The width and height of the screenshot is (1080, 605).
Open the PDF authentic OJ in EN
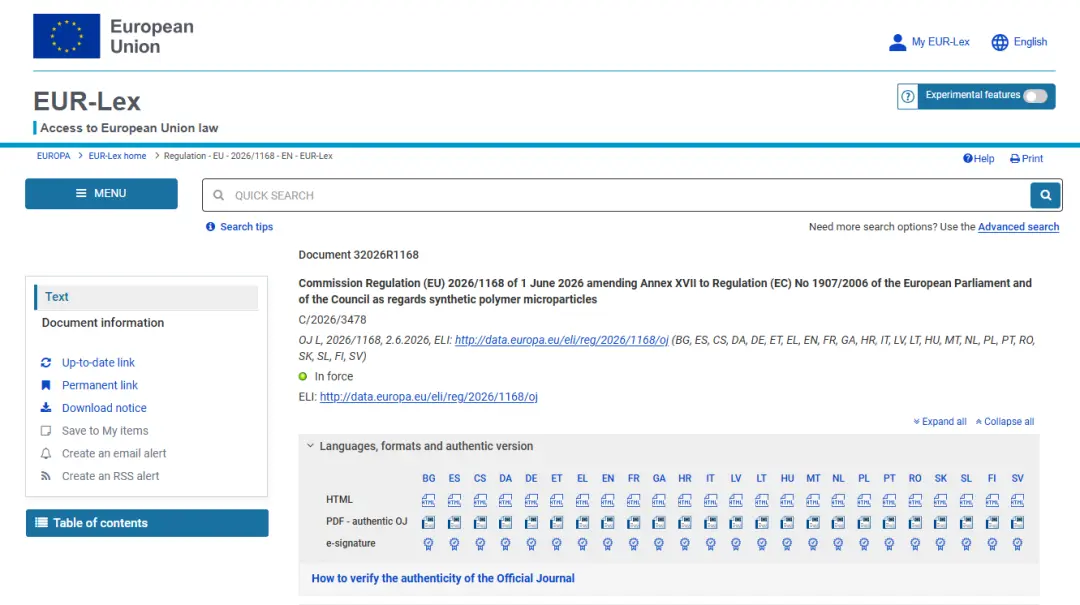pos(608,522)
